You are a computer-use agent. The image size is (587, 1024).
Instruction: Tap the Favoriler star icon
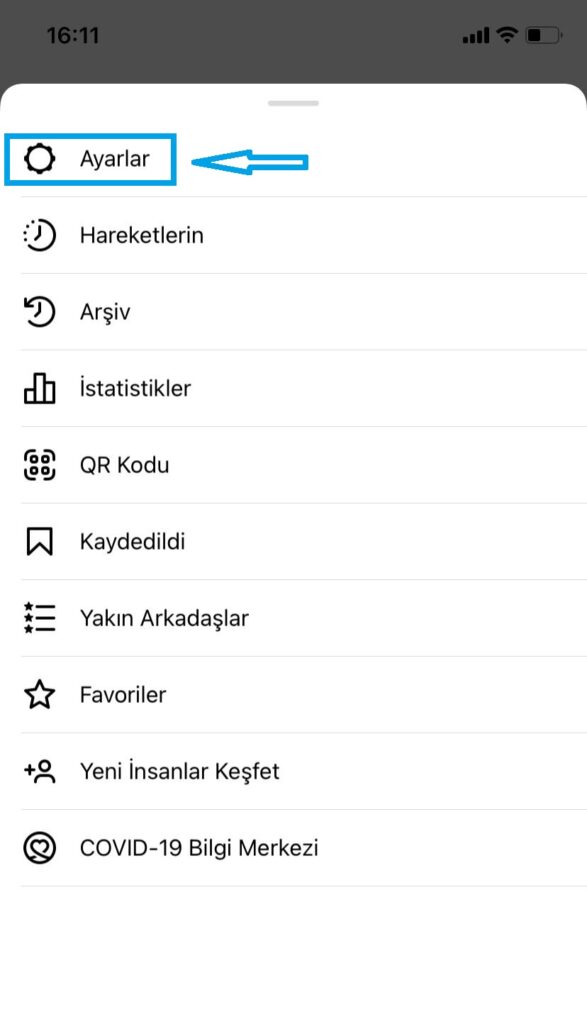(39, 694)
